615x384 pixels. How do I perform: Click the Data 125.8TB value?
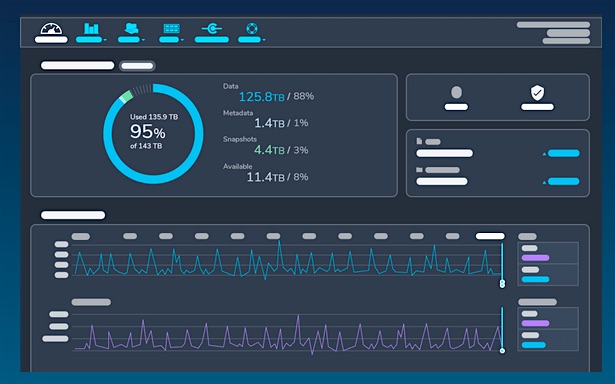[x=262, y=96]
